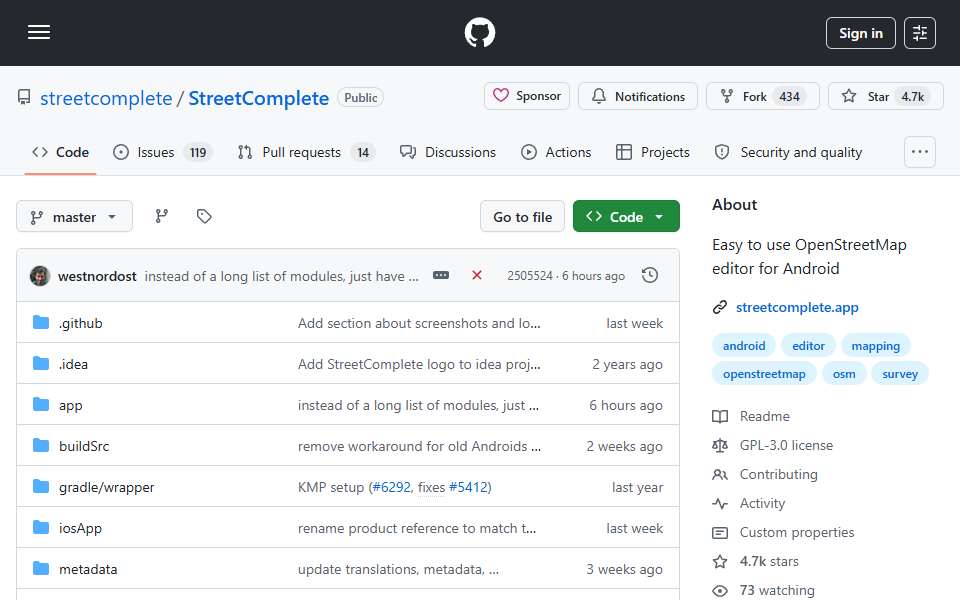
Task: Open 'remove workaround for old Androids' commit
Action: (419, 446)
